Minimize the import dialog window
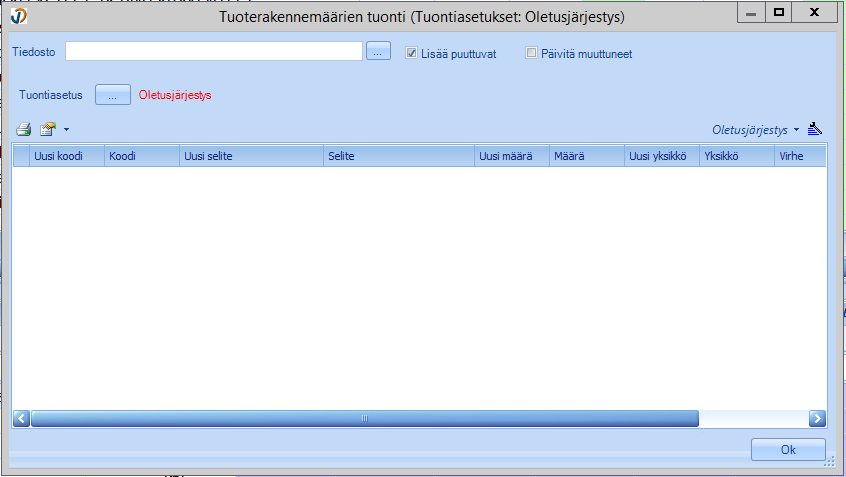Screen dimensions: 846x477 [x=751, y=13]
